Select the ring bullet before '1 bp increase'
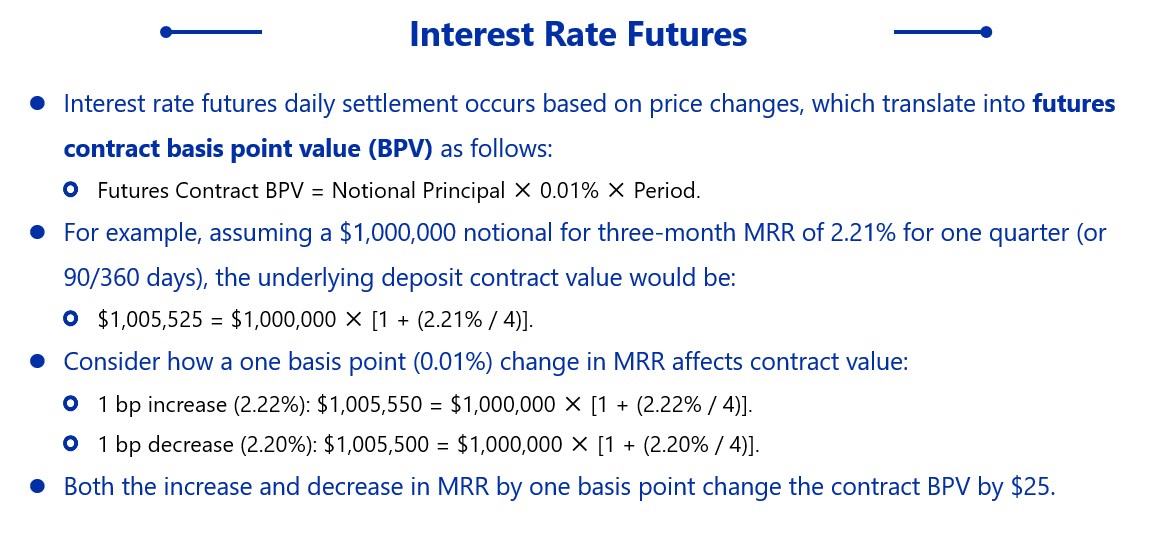The height and width of the screenshot is (554, 1169). [71, 404]
